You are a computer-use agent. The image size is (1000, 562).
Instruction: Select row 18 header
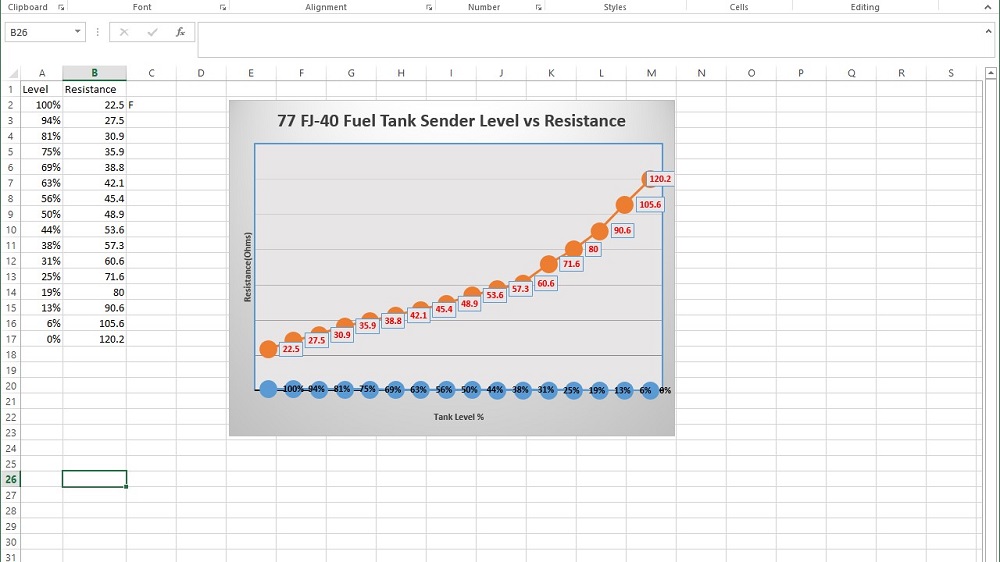pos(10,355)
